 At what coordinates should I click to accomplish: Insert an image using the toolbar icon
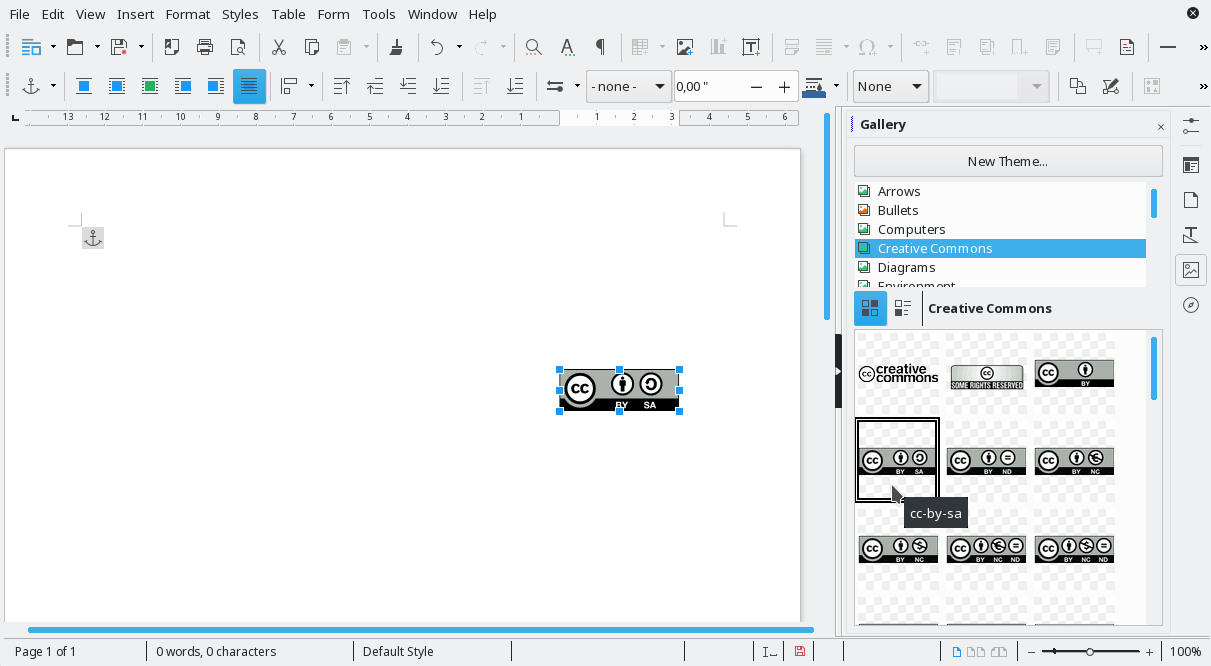click(685, 47)
